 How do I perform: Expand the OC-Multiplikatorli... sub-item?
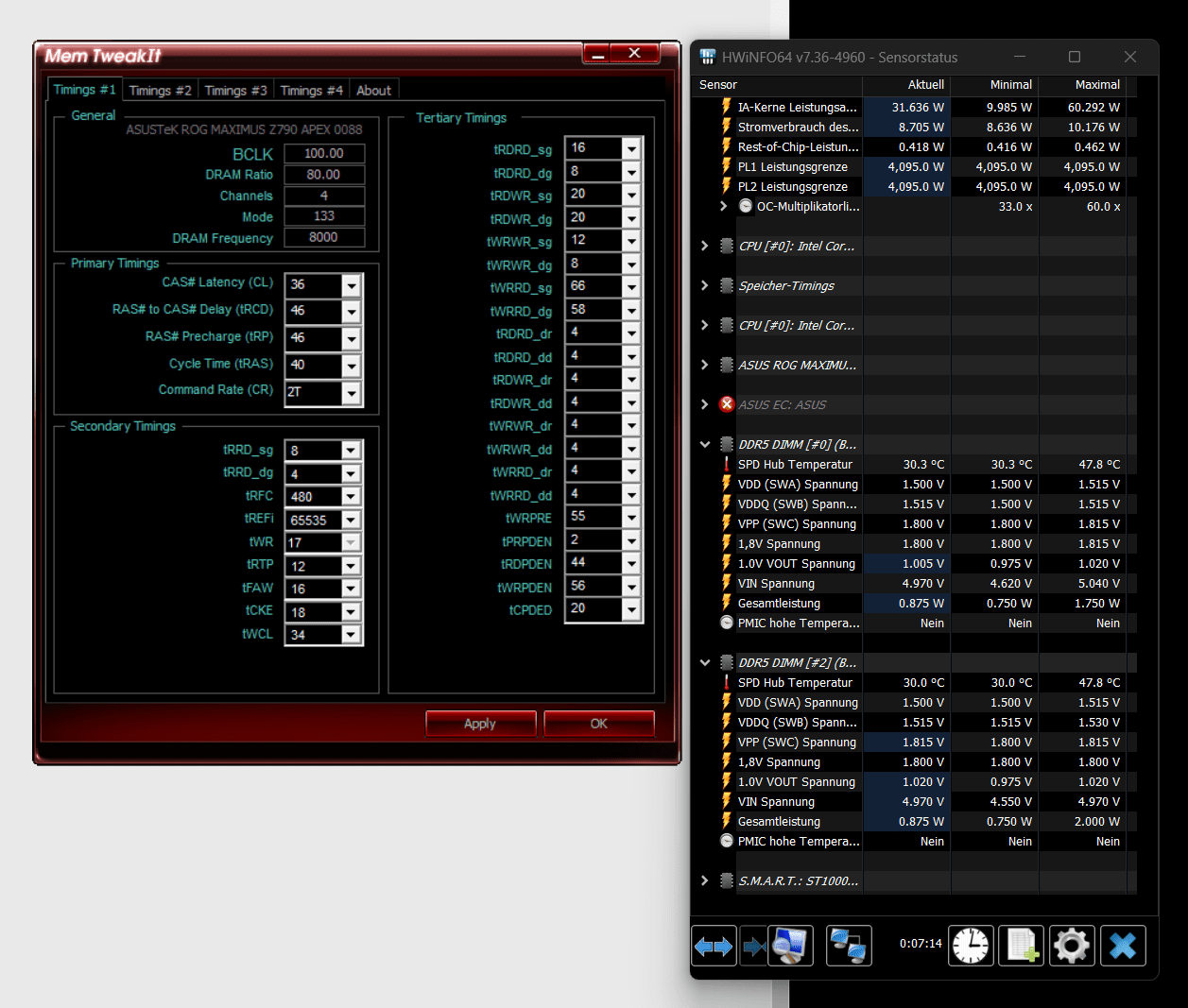click(x=724, y=206)
